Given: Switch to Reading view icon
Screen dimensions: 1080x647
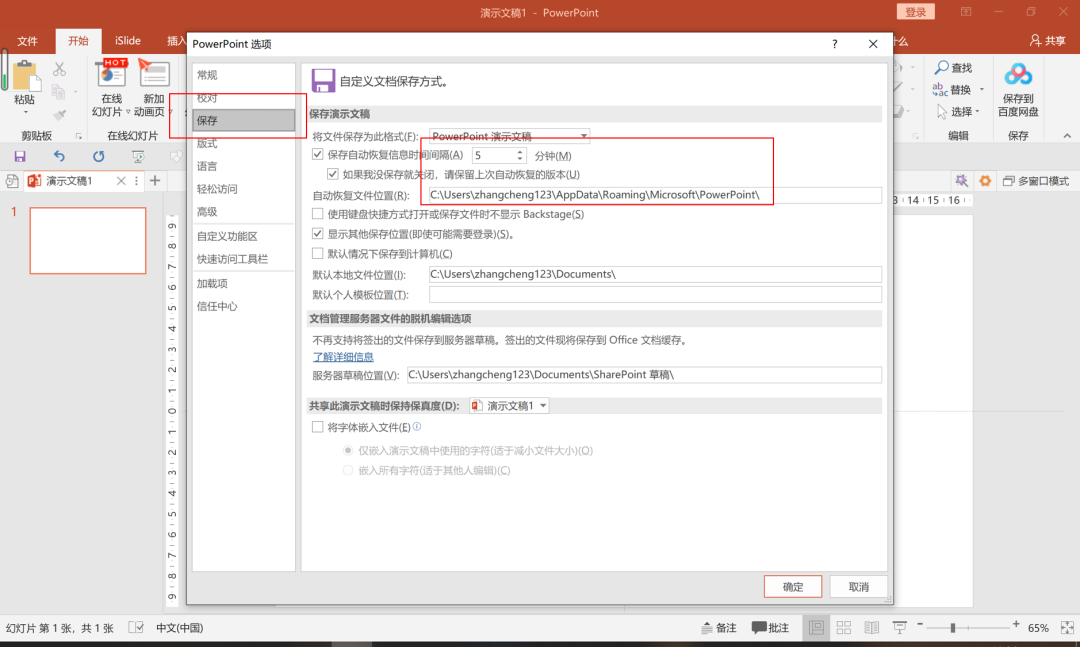Looking at the screenshot, I should click(871, 628).
